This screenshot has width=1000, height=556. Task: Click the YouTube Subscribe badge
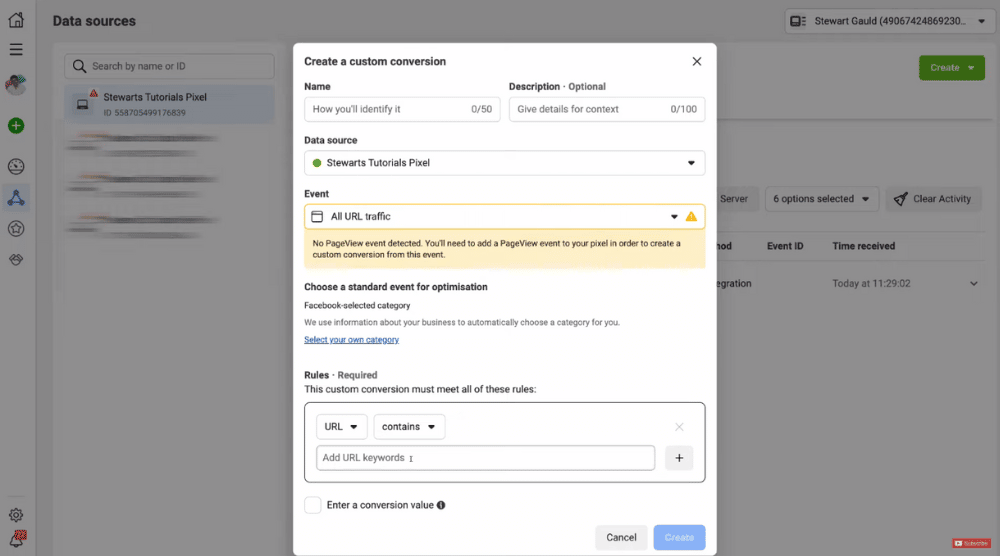(x=971, y=543)
